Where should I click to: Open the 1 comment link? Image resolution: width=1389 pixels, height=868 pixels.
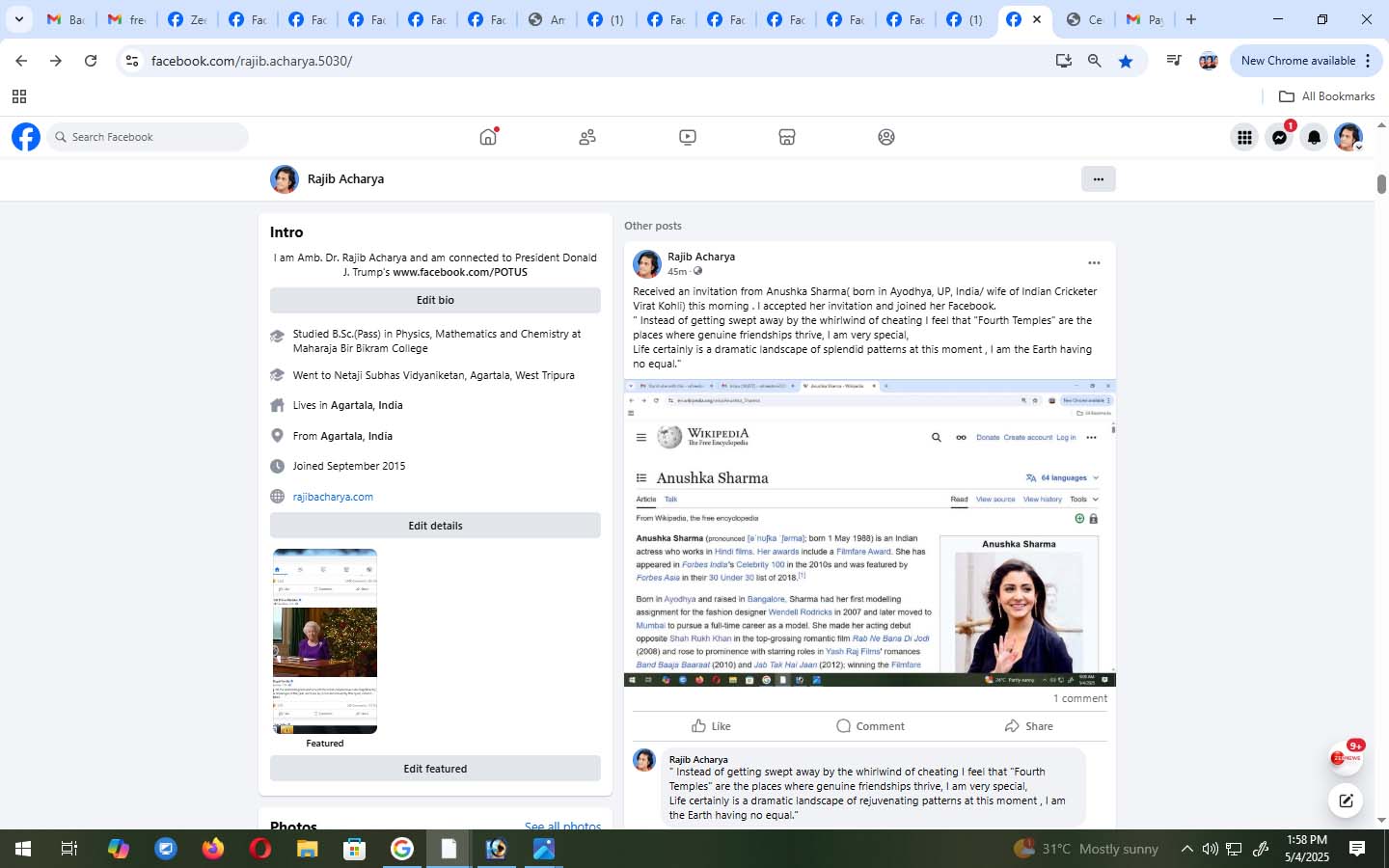[1080, 698]
